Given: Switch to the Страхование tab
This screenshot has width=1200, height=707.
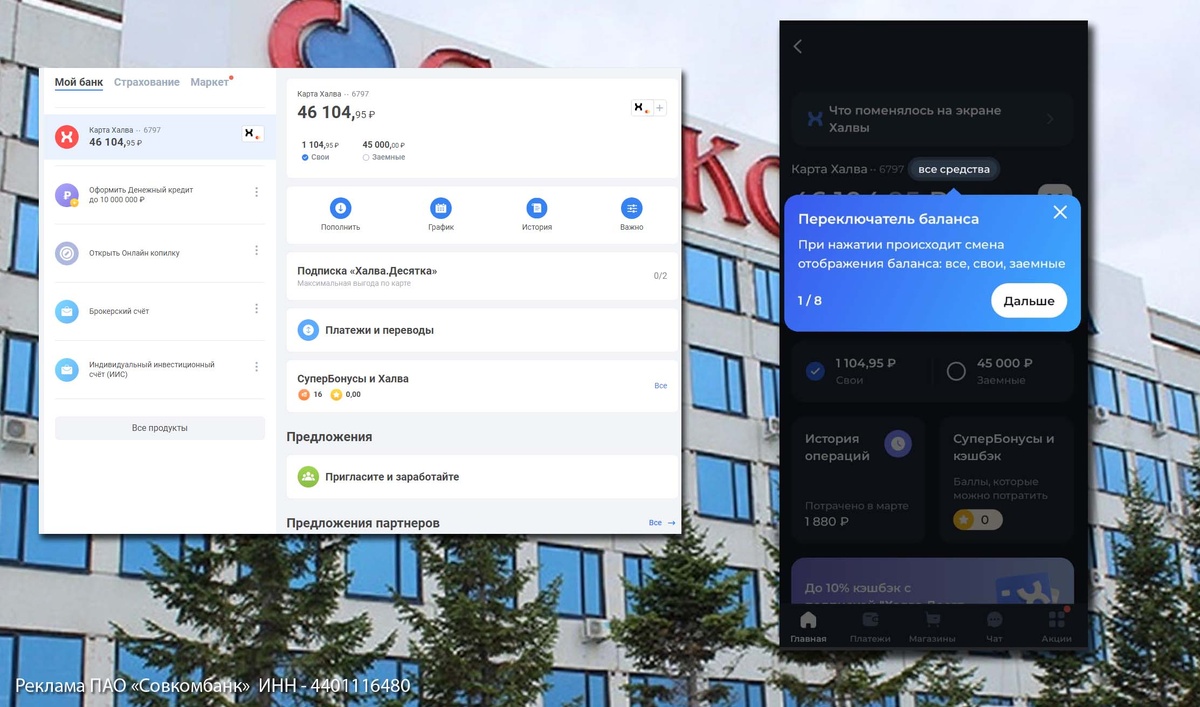Looking at the screenshot, I should click(147, 82).
